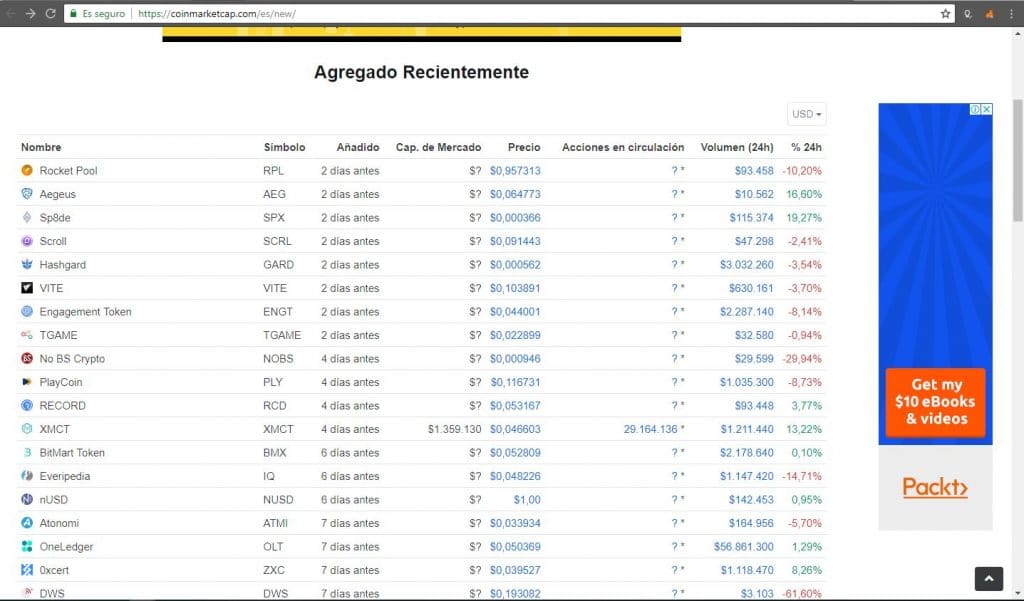Click the PlayCoin logo icon
This screenshot has width=1024, height=601.
coord(27,382)
